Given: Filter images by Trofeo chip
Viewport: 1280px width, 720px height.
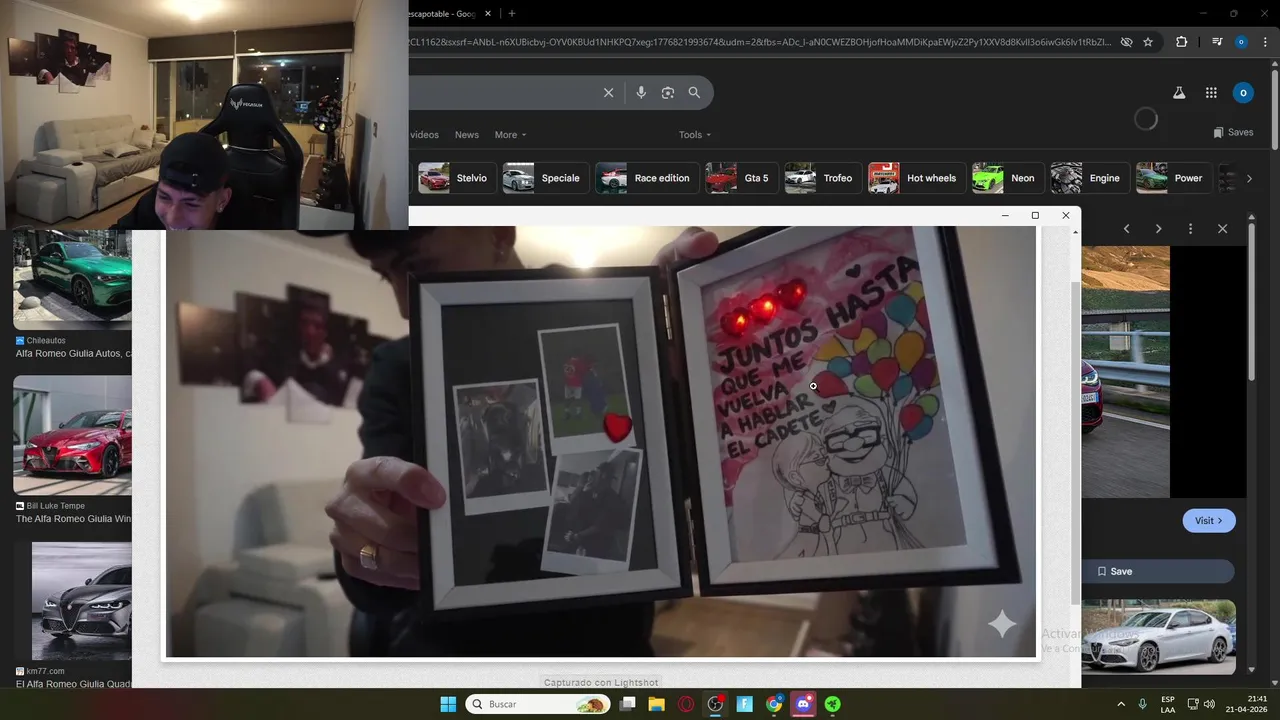Looking at the screenshot, I should [x=823, y=178].
